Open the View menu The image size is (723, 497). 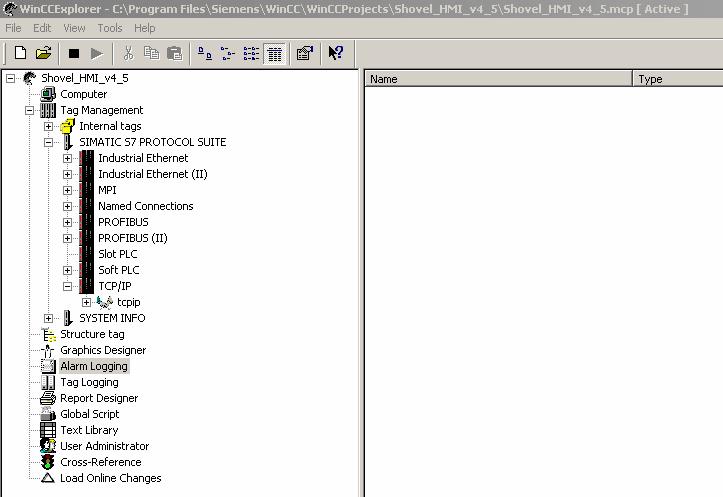tap(74, 28)
